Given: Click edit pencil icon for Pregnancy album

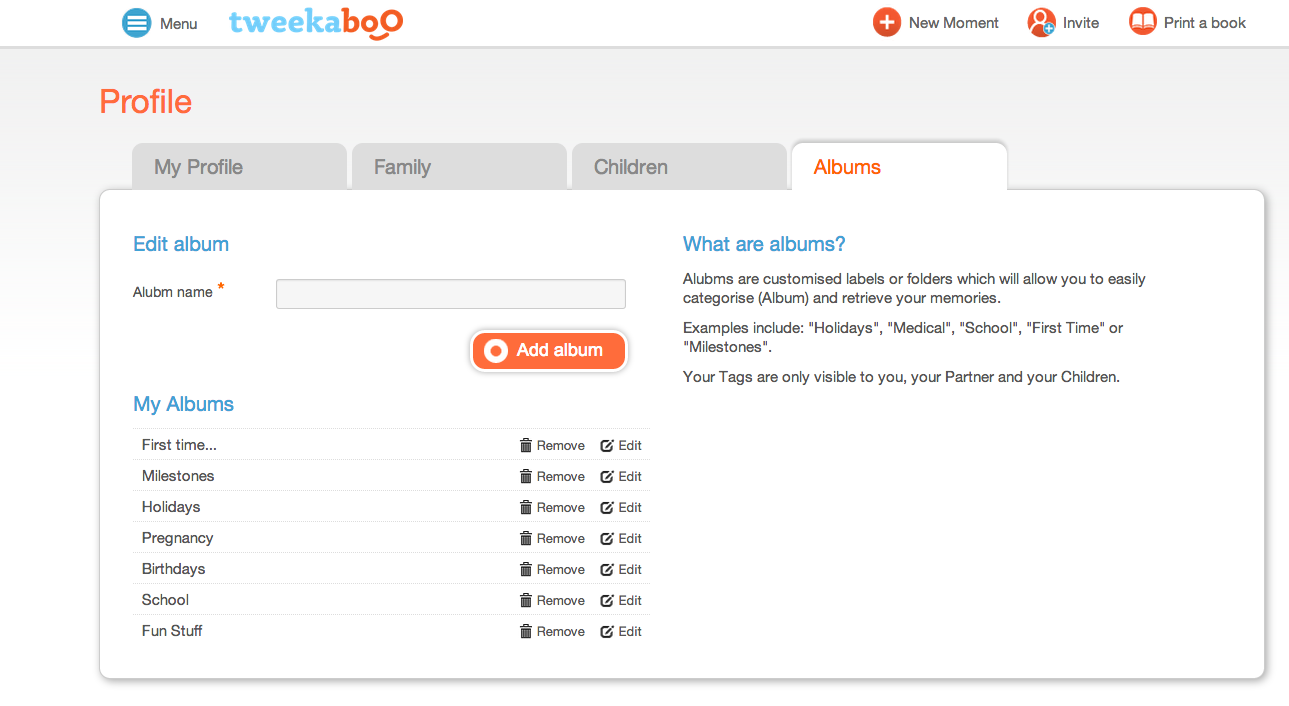Looking at the screenshot, I should (607, 538).
